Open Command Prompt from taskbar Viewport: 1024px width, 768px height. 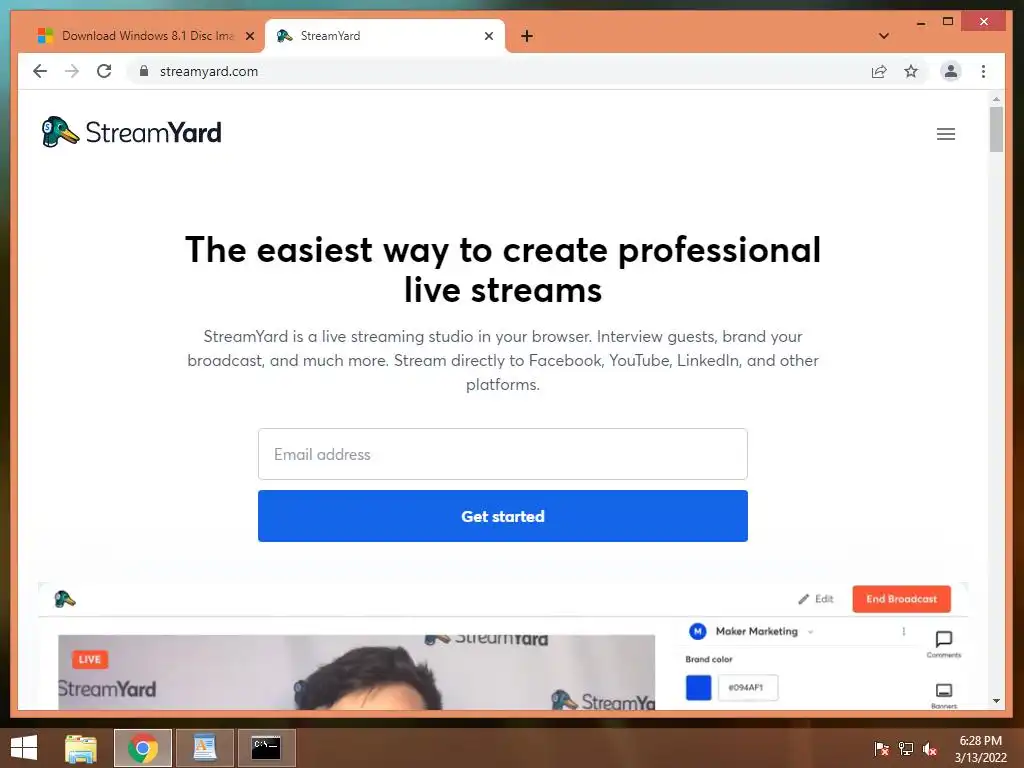tap(266, 748)
